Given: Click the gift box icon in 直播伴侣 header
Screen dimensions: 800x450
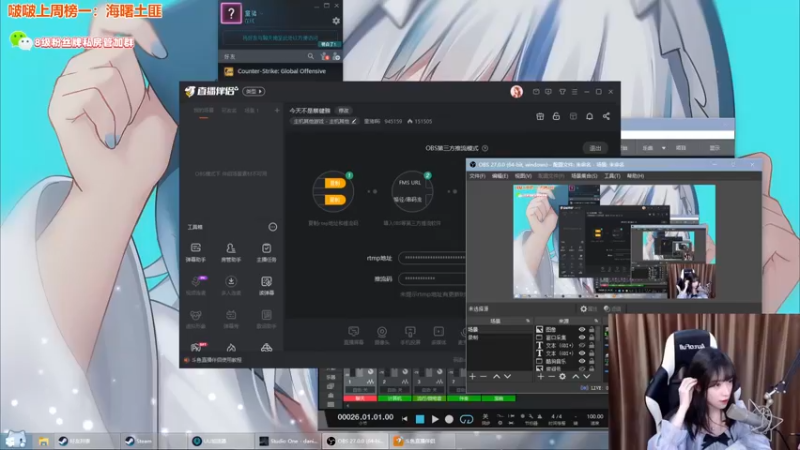Looking at the screenshot, I should pyautogui.click(x=540, y=116).
